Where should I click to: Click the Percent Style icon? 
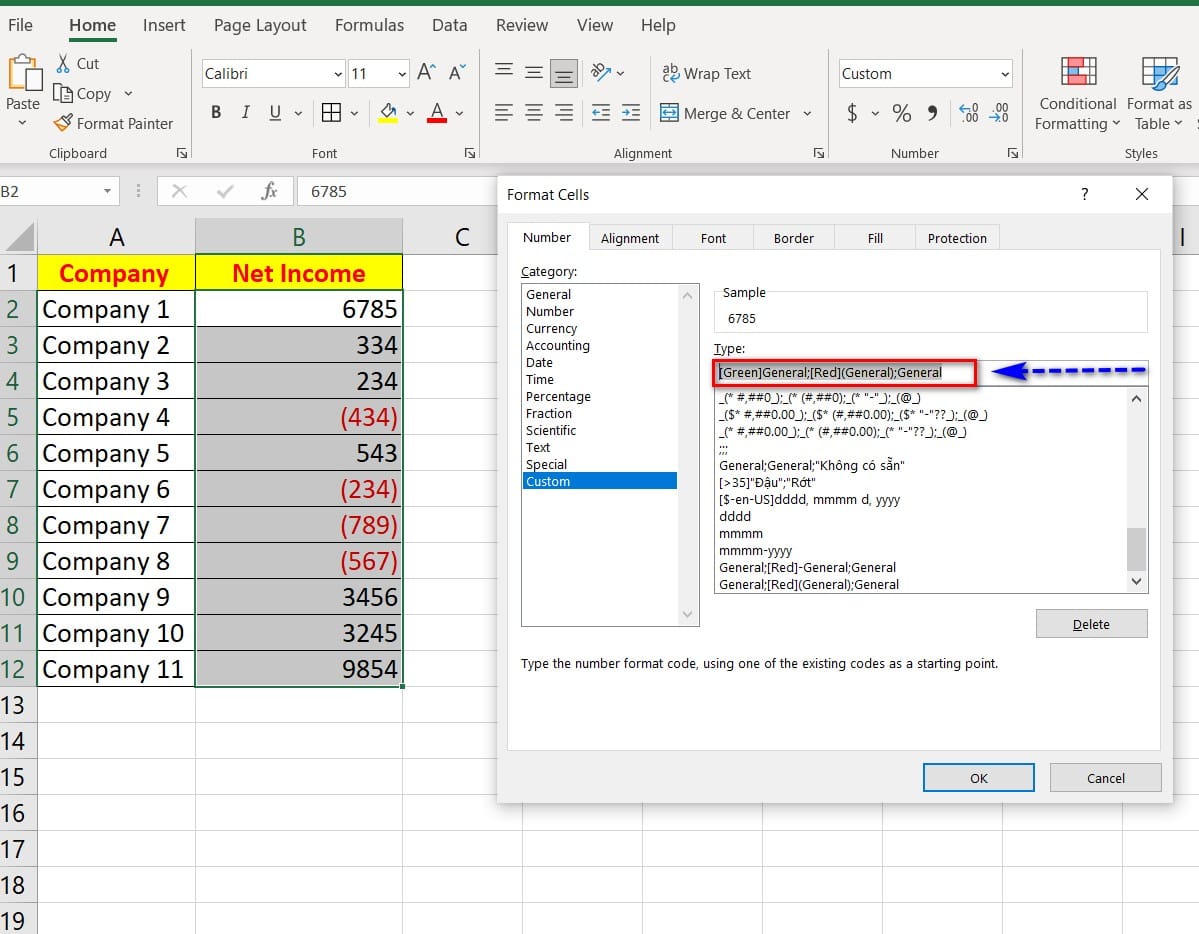(x=902, y=113)
